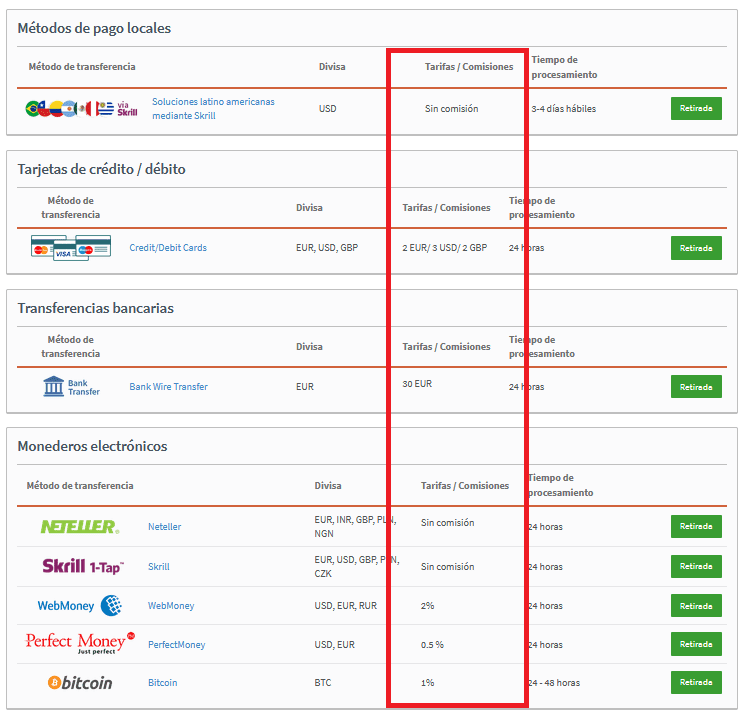This screenshot has height=719, width=747.
Task: Click the bitcoin logo
Action: (x=80, y=683)
